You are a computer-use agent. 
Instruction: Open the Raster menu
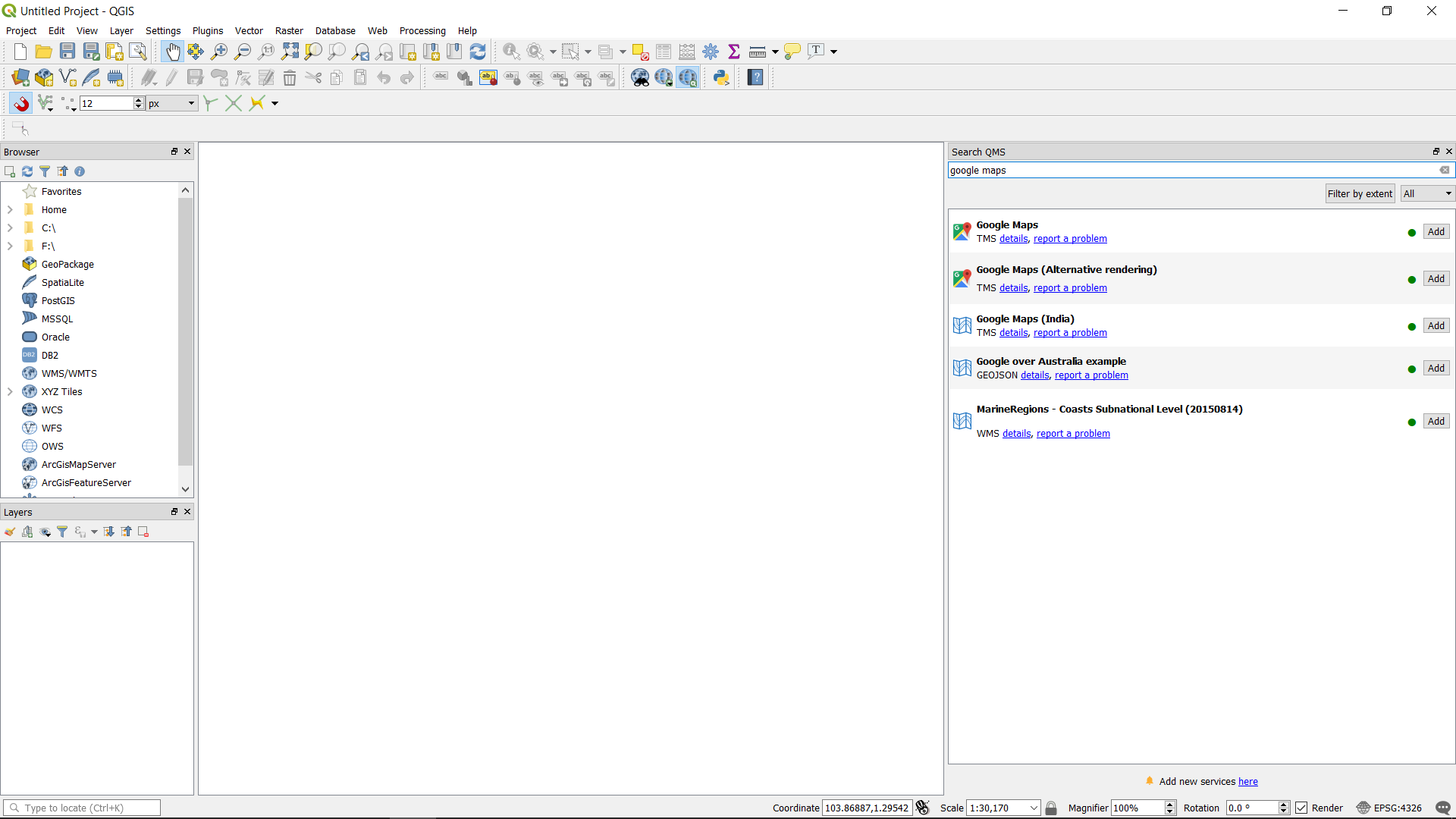tap(289, 31)
